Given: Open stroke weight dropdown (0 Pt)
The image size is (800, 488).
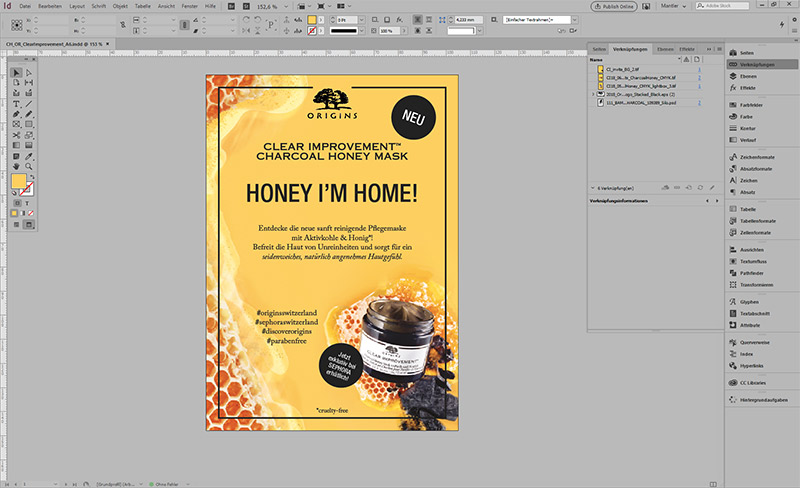Looking at the screenshot, I should tap(362, 19).
